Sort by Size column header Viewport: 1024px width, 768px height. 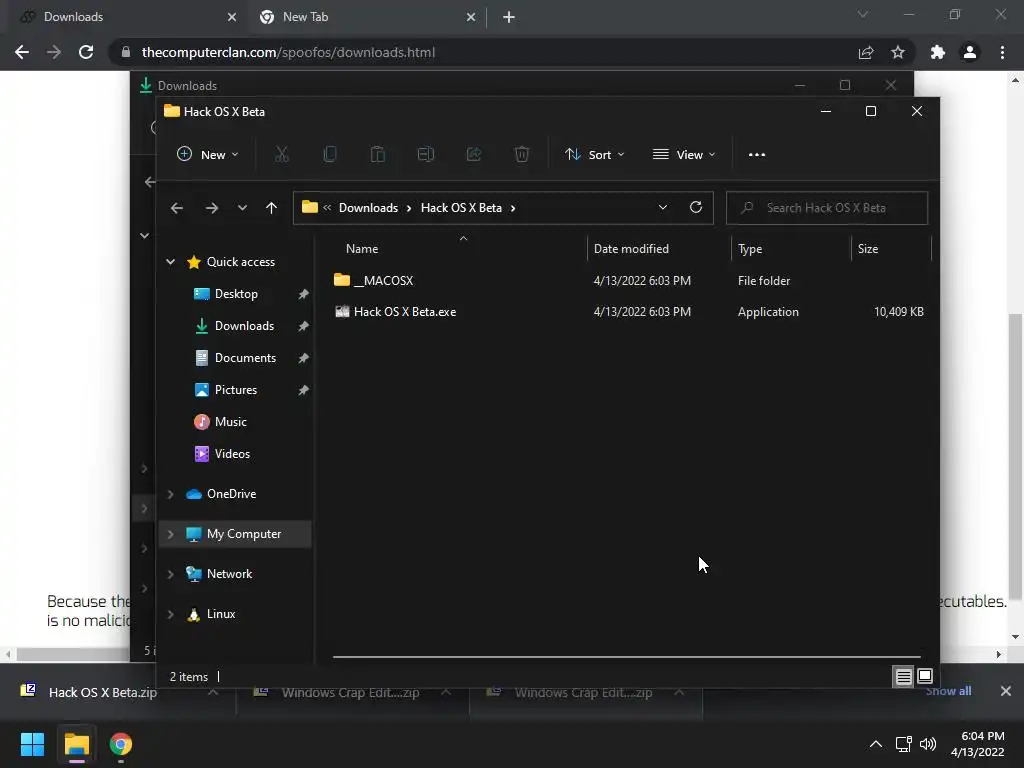coord(868,249)
